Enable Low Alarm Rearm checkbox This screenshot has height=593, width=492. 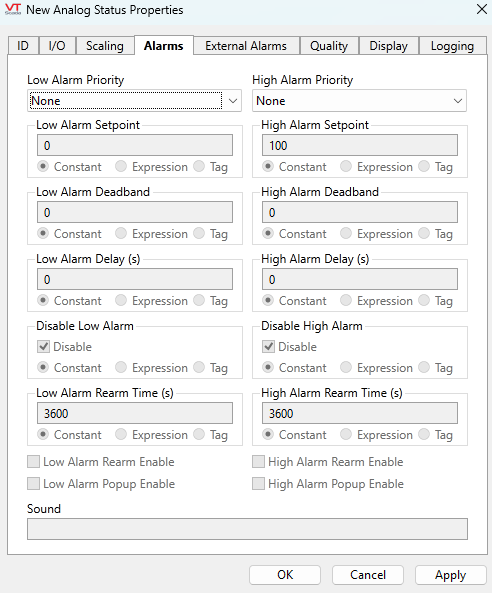point(33,462)
